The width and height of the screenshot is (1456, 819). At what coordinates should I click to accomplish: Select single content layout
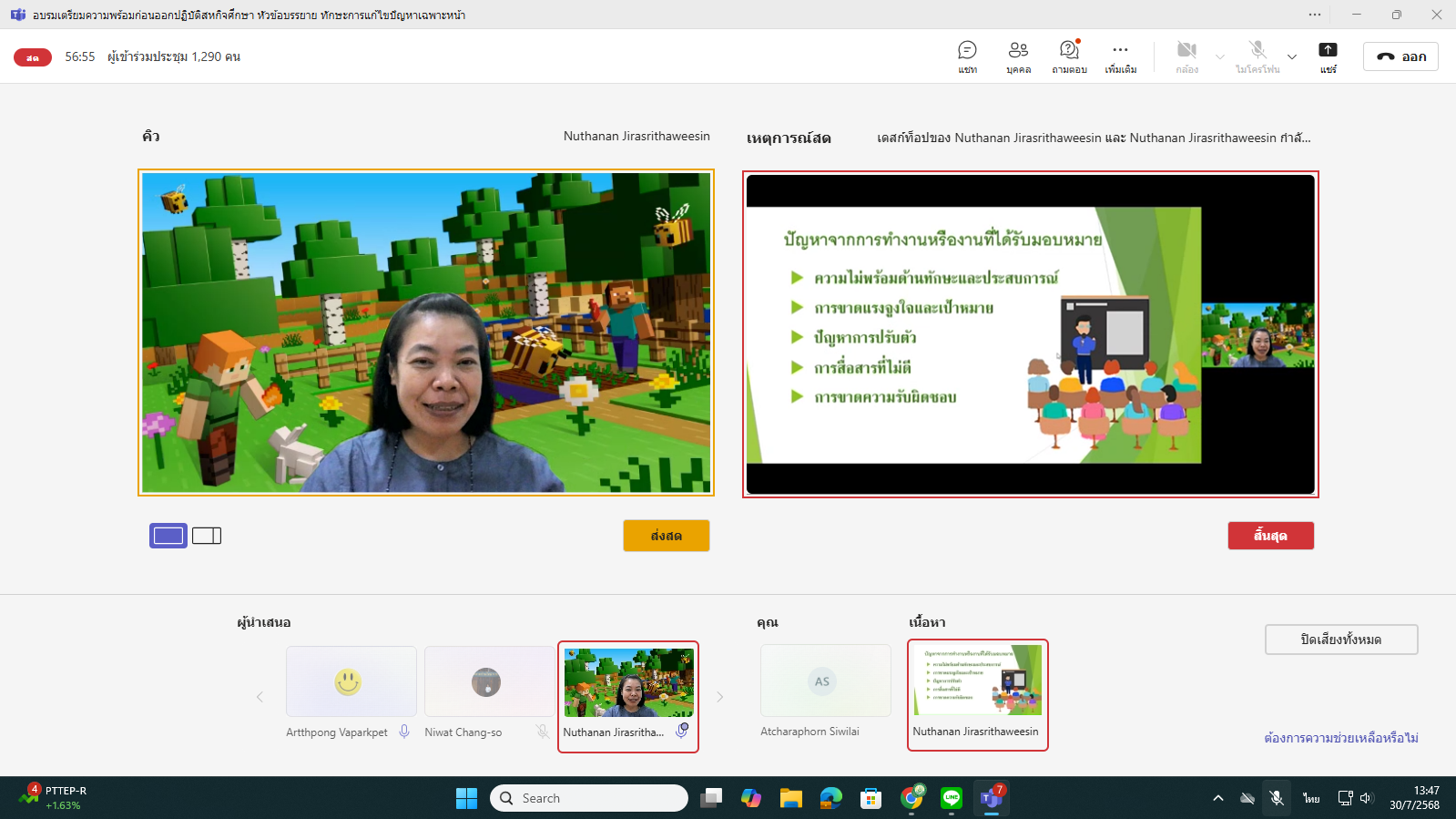(168, 536)
